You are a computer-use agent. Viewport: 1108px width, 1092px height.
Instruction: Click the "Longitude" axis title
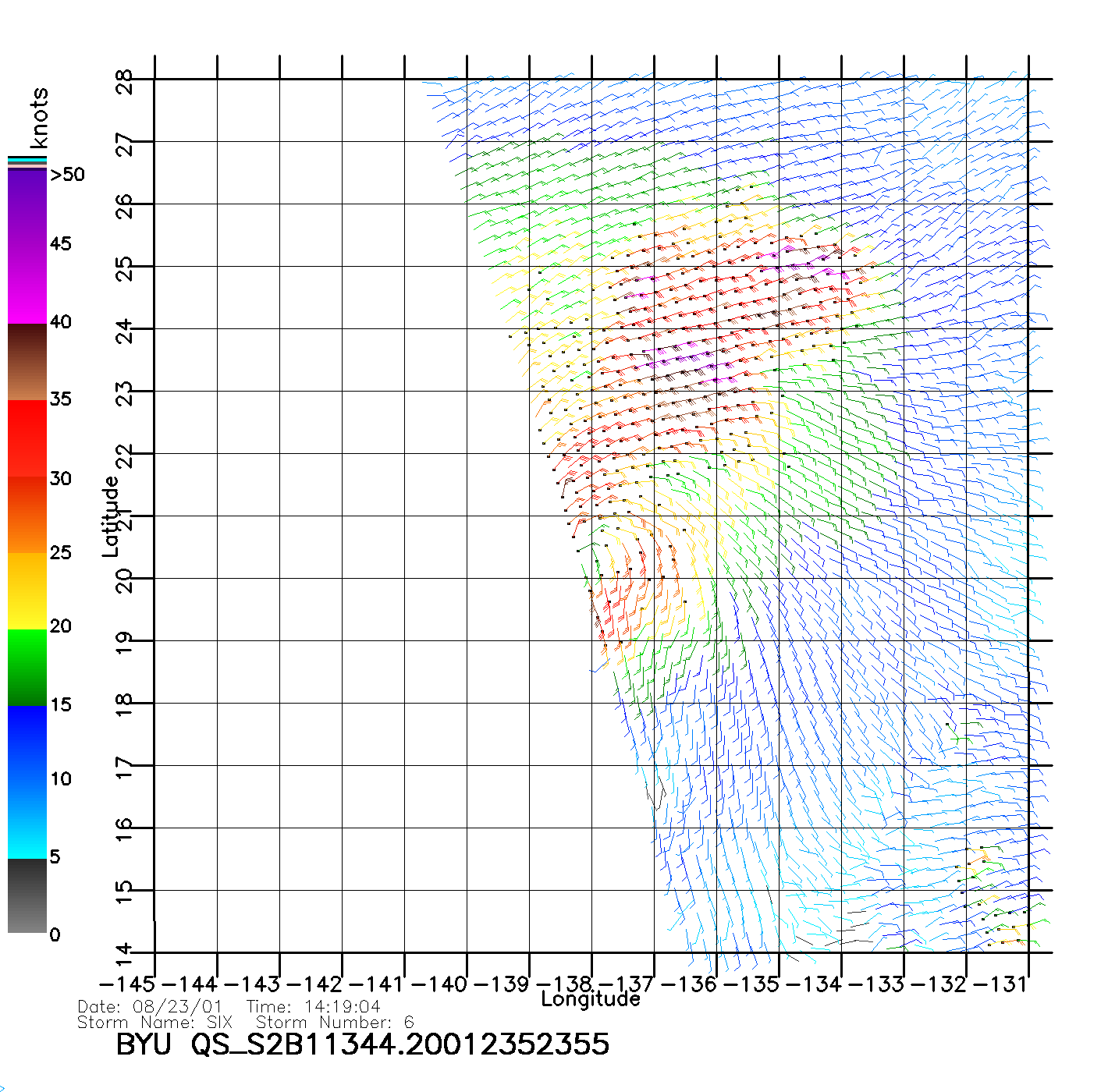click(x=591, y=999)
